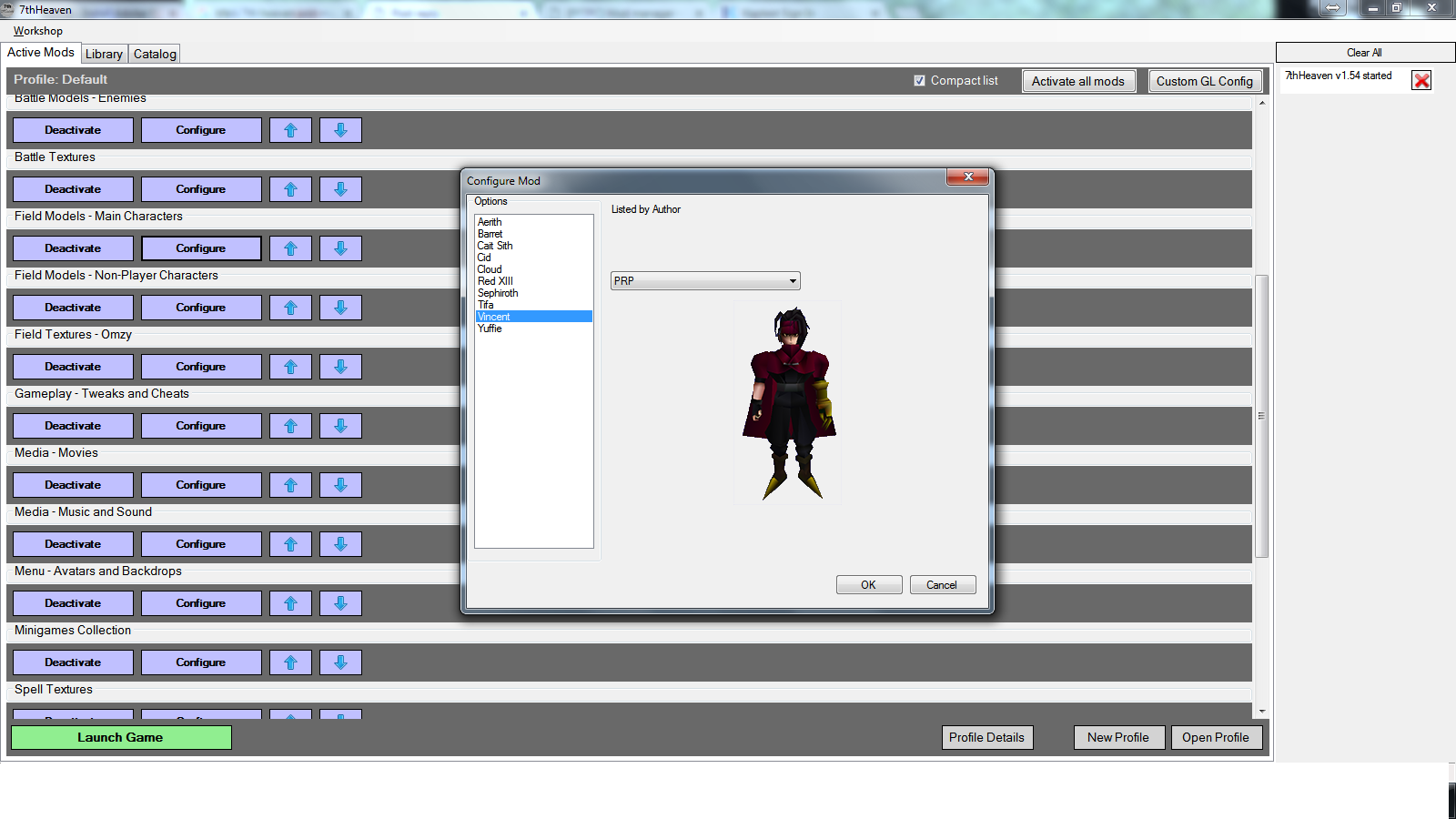Move Media - Movies mod down

tap(340, 485)
